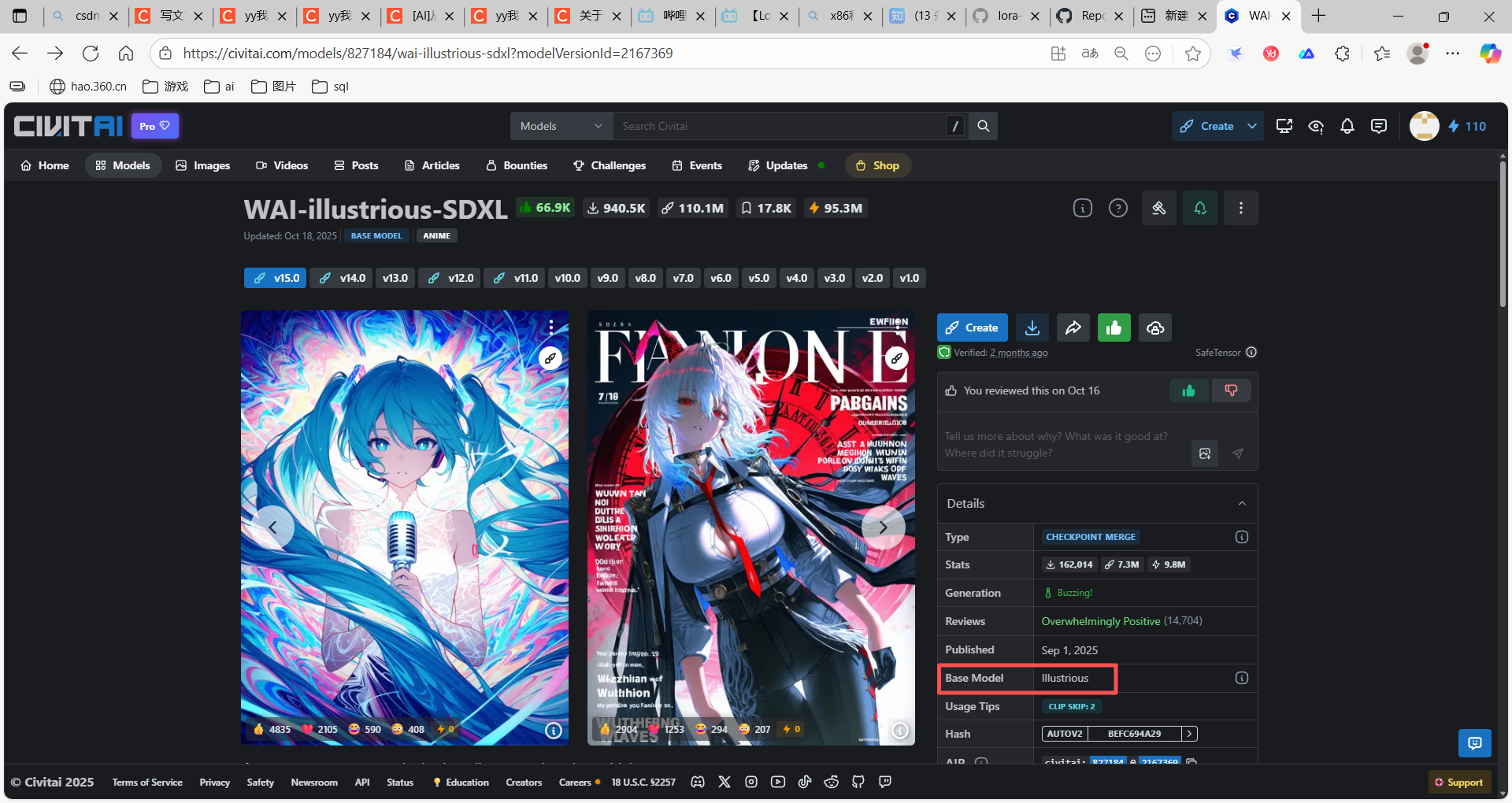Click the Base Model row info icon
Viewport: 1512px width, 803px height.
pyautogui.click(x=1242, y=678)
